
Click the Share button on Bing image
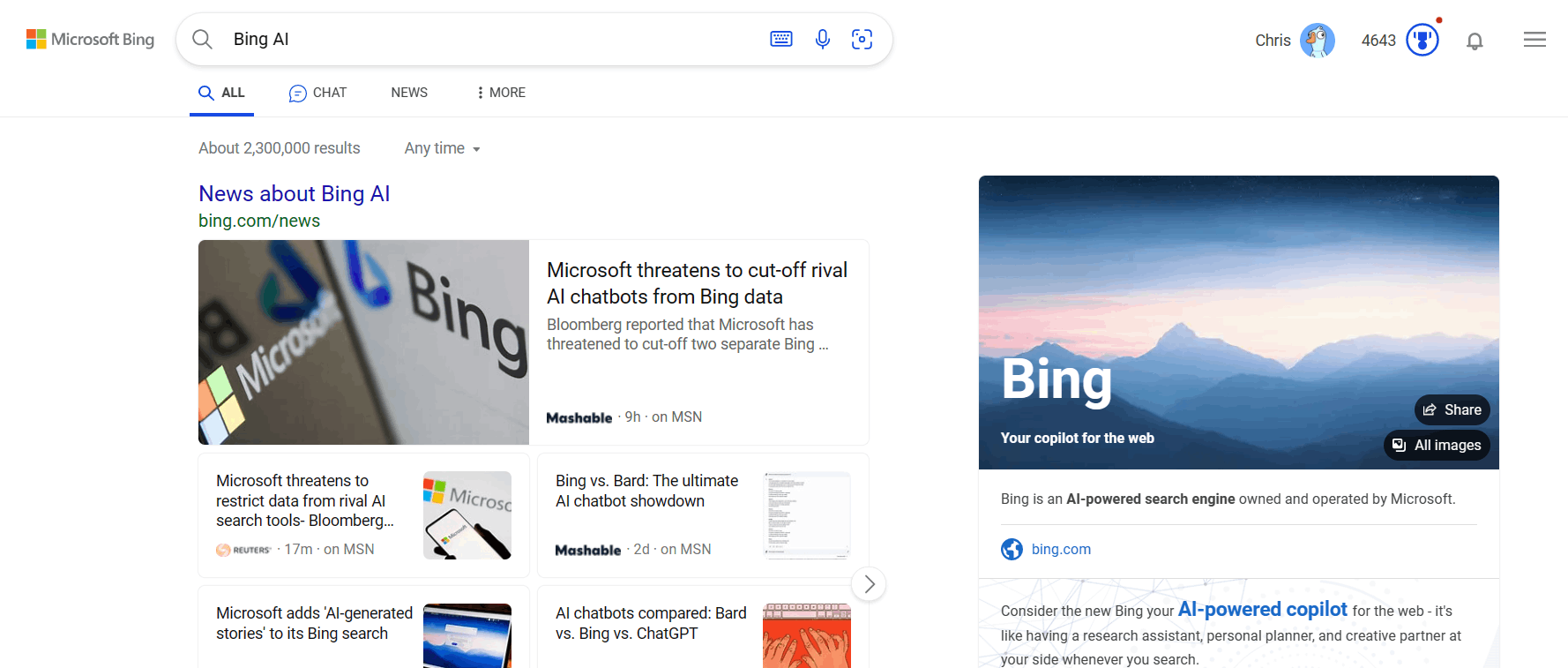[1452, 409]
